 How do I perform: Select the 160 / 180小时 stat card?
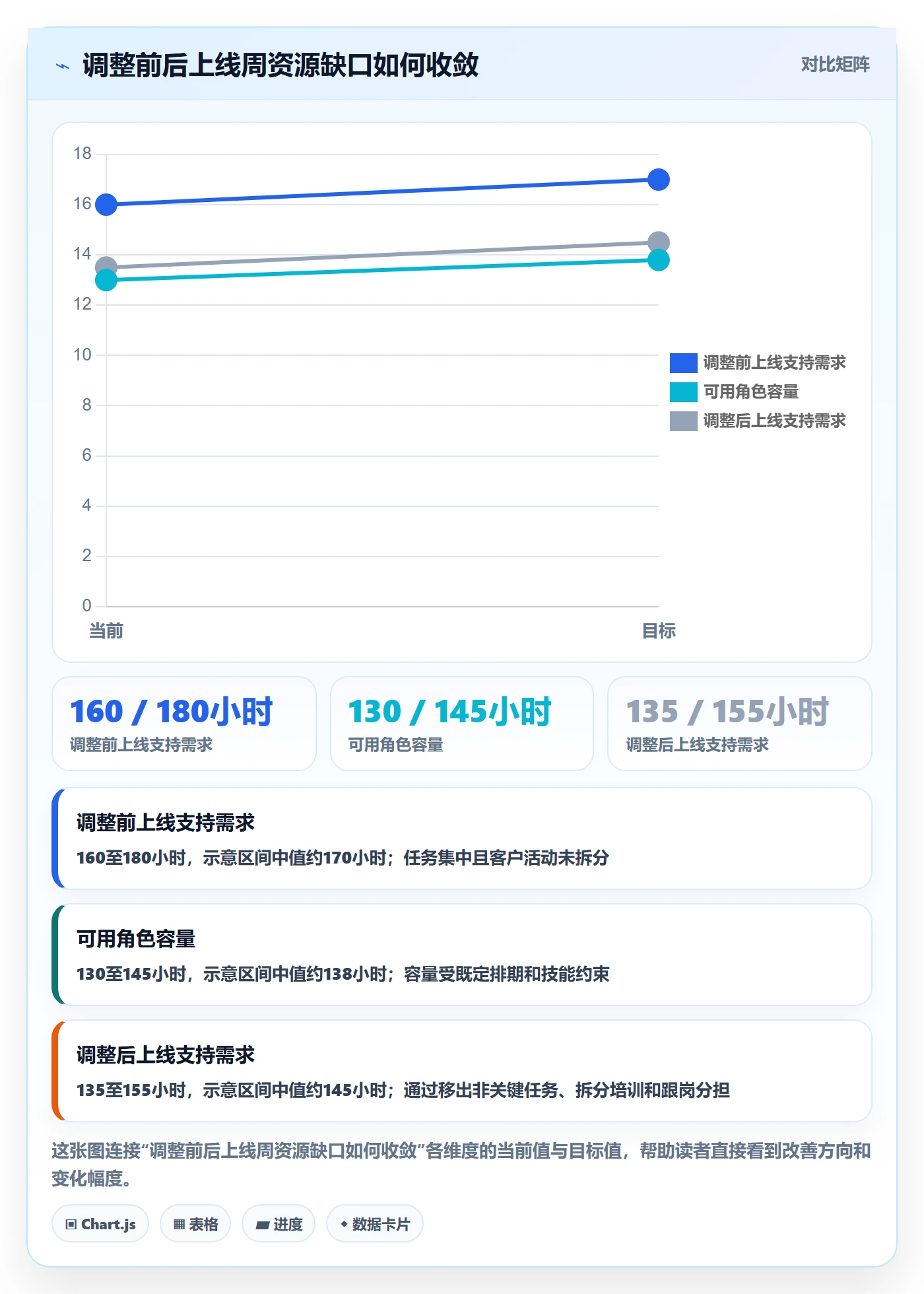click(184, 724)
